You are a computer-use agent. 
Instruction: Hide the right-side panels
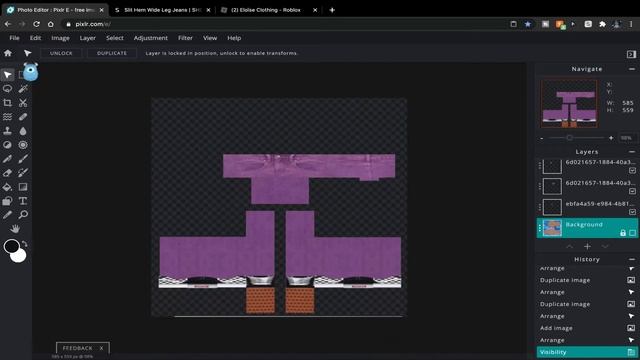pos(631,54)
